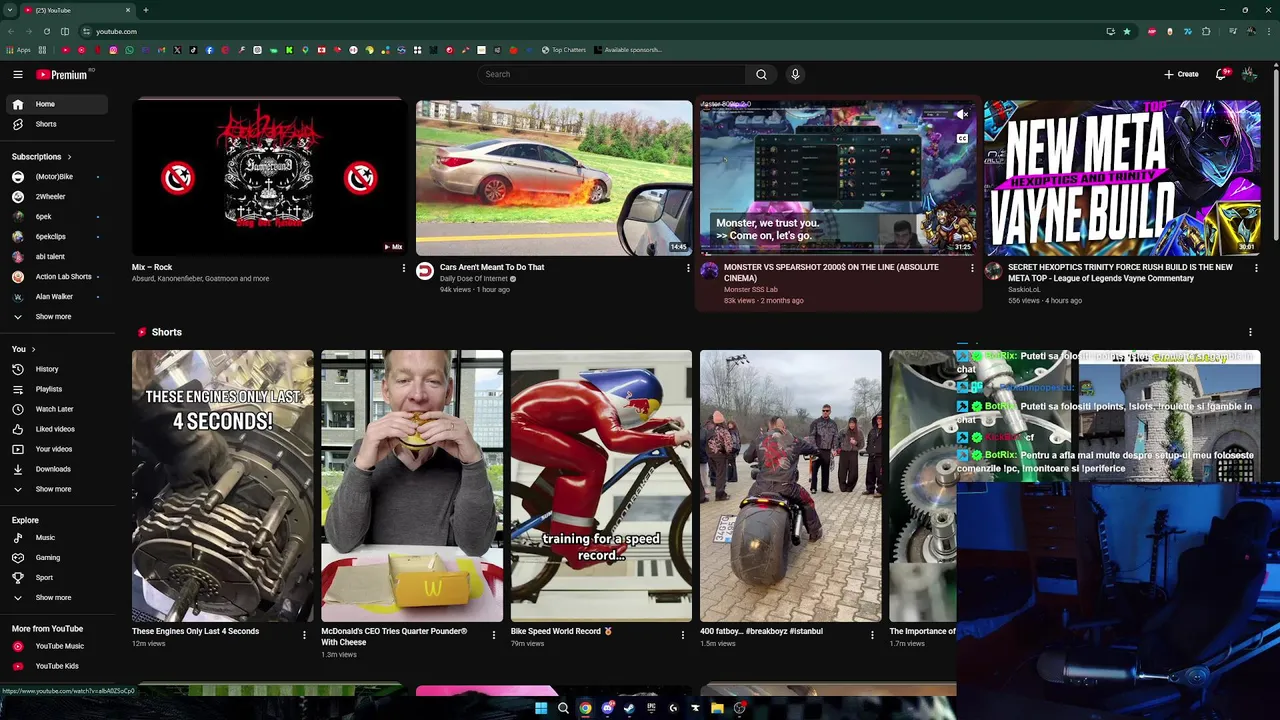Open File Explorer from taskbar
This screenshot has width=1280, height=720.
click(717, 708)
